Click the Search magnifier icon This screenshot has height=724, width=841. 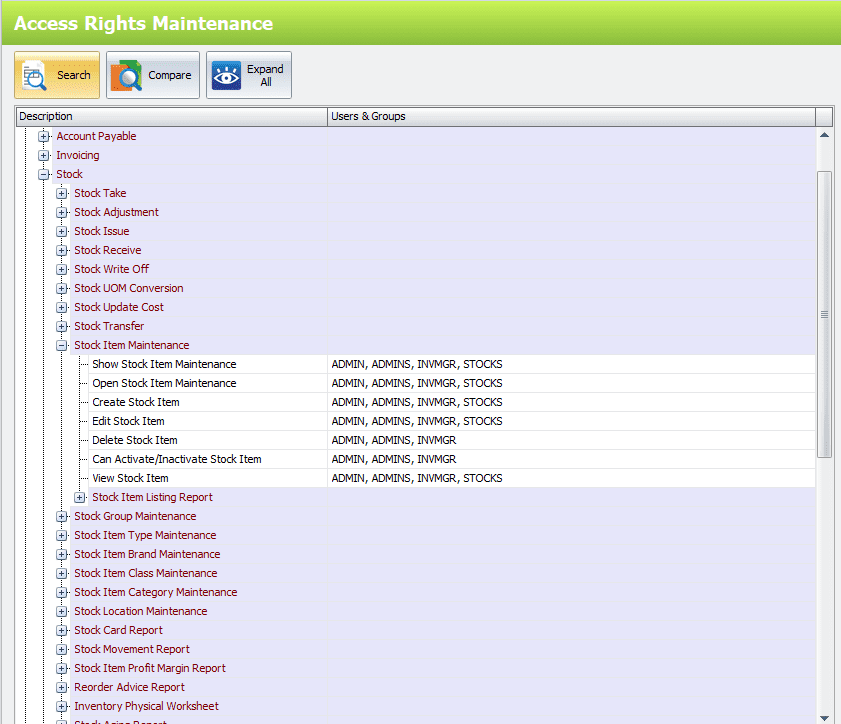[35, 76]
